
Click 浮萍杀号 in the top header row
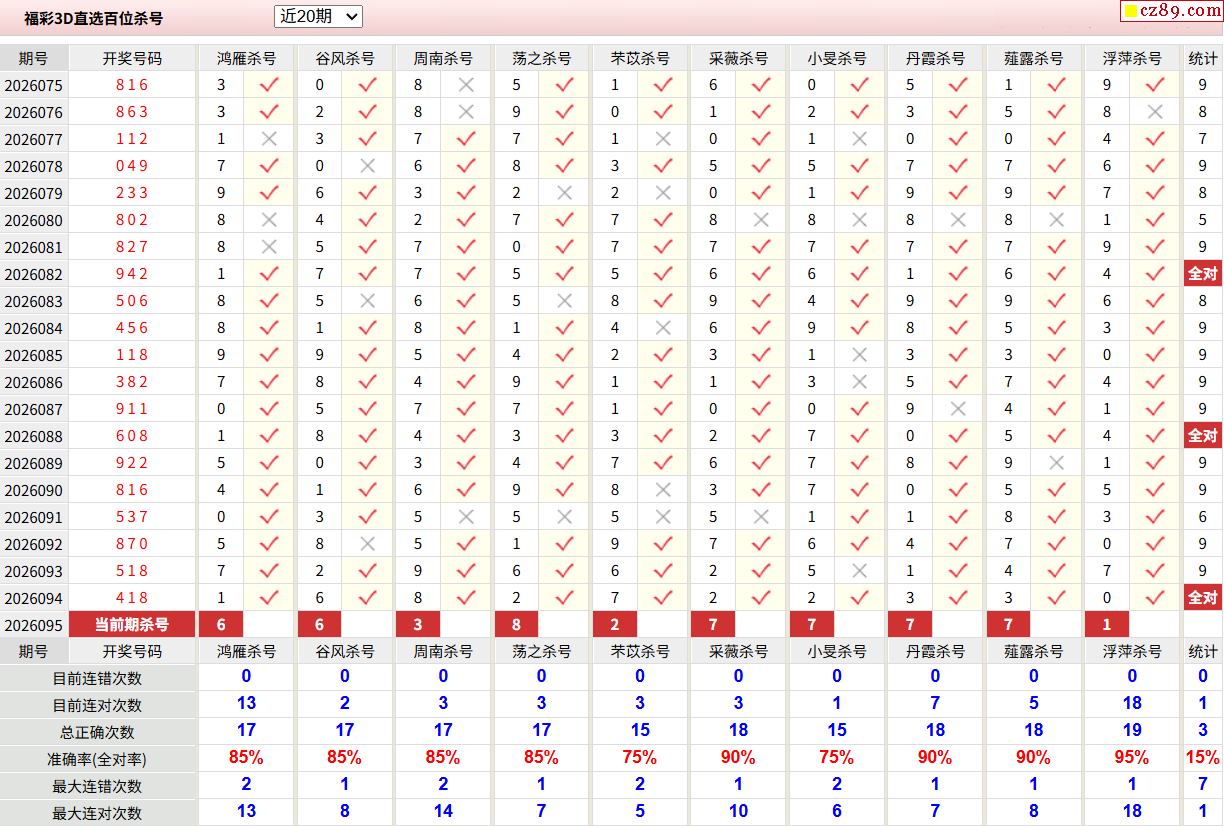click(1132, 58)
